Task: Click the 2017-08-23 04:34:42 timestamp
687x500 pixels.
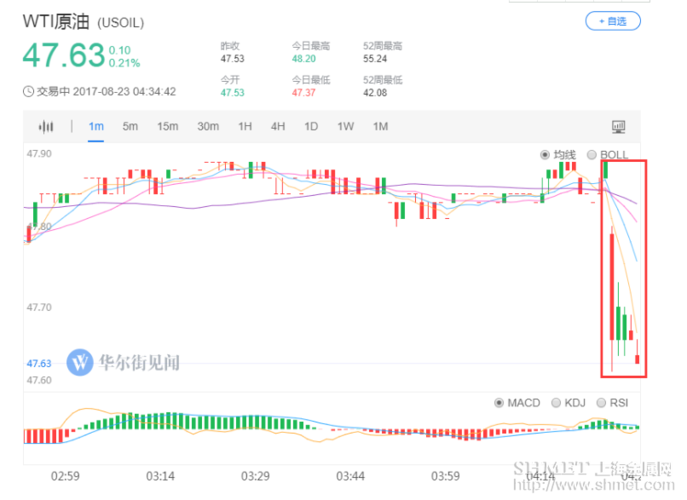Action: [x=124, y=92]
